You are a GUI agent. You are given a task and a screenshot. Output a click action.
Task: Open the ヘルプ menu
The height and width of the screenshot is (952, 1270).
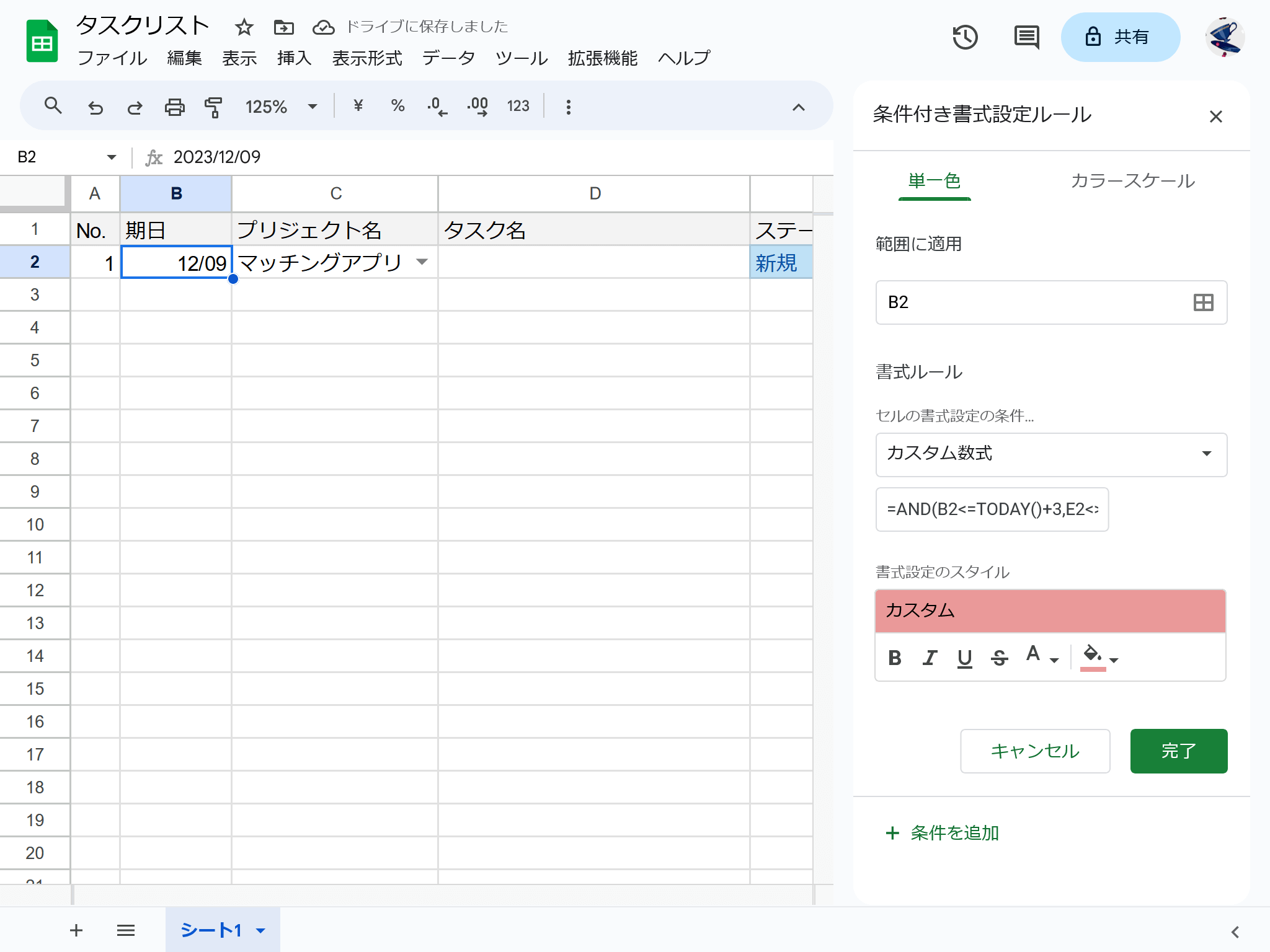pyautogui.click(x=684, y=58)
